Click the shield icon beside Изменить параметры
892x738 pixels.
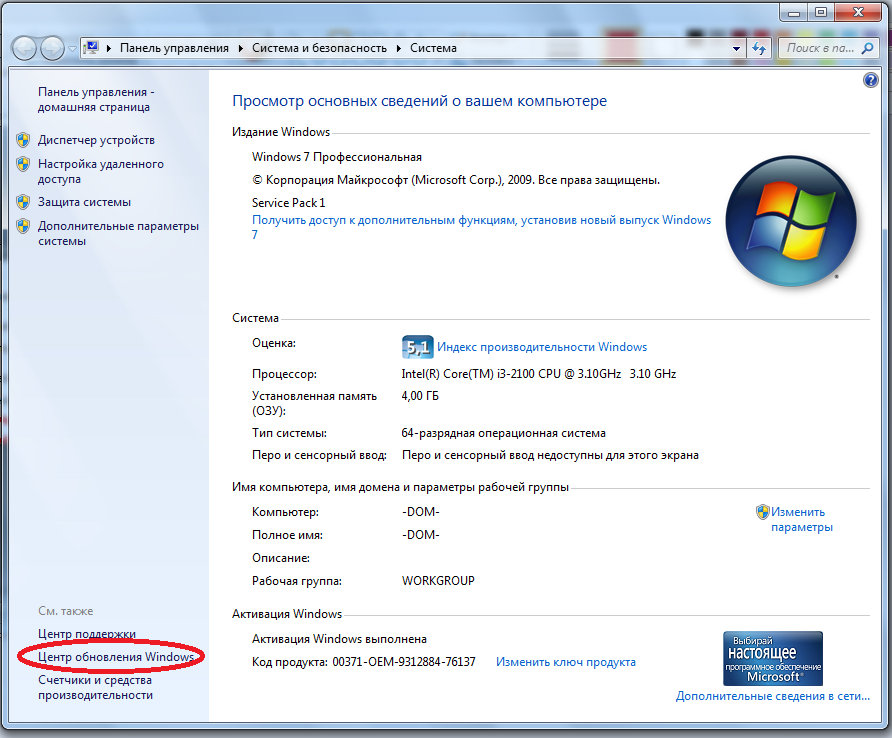click(x=762, y=511)
